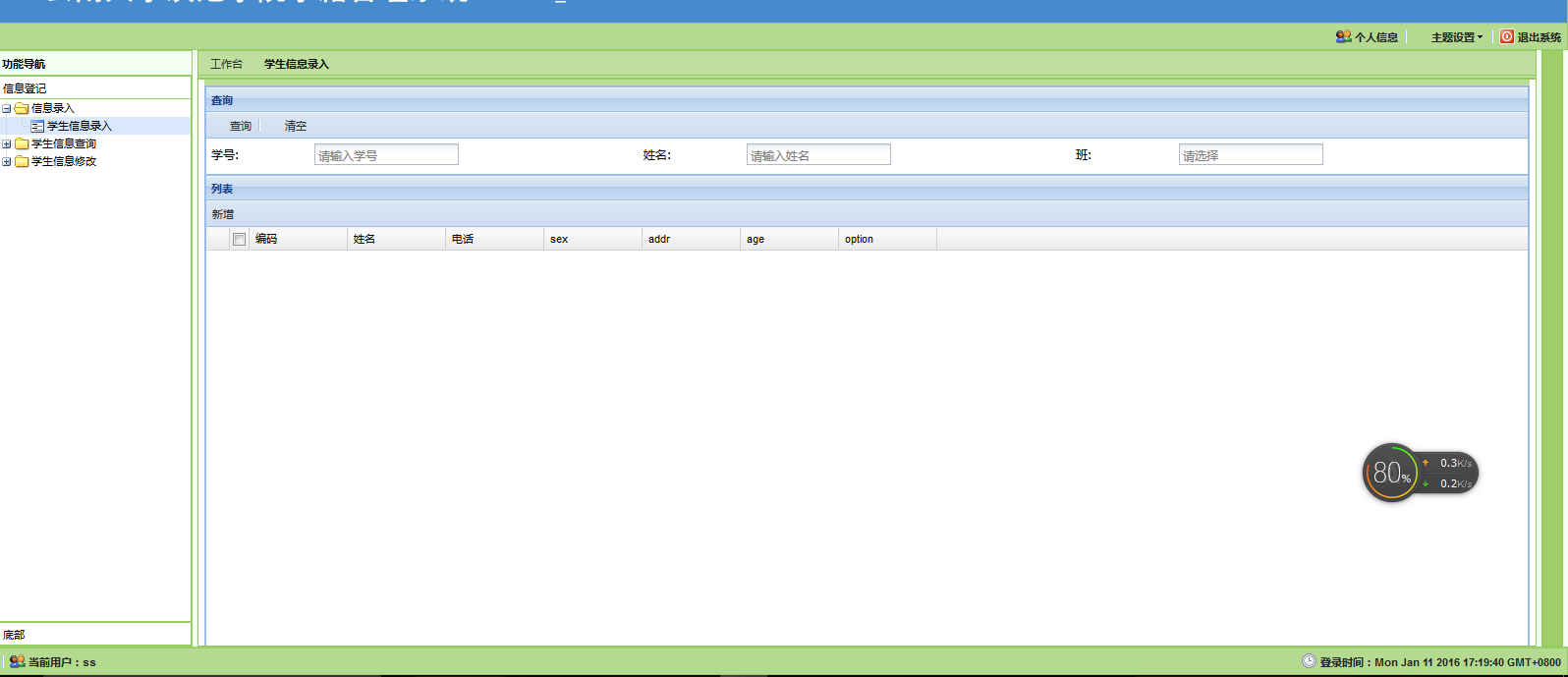This screenshot has height=677, width=1568.
Task: Collapse the 信息录入 tree folder
Action: 7,109
